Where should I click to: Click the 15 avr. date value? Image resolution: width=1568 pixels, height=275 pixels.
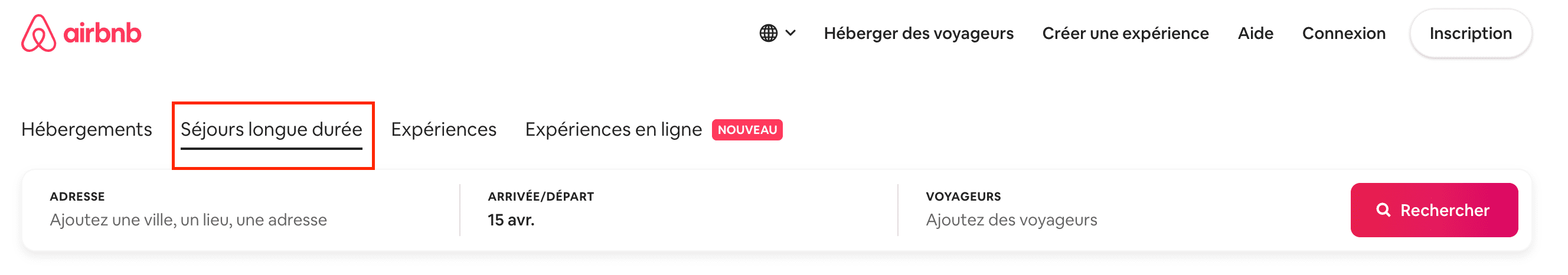tap(511, 220)
